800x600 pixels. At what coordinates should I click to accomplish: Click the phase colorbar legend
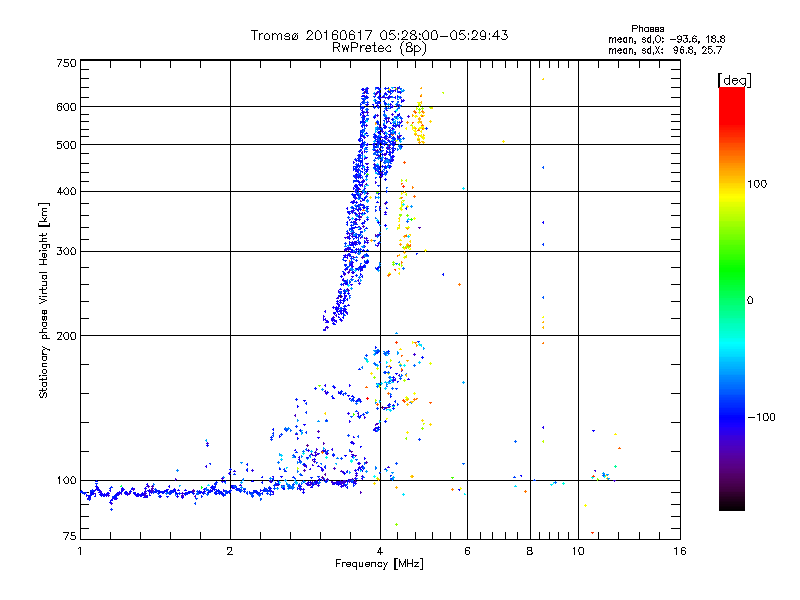pyautogui.click(x=732, y=298)
